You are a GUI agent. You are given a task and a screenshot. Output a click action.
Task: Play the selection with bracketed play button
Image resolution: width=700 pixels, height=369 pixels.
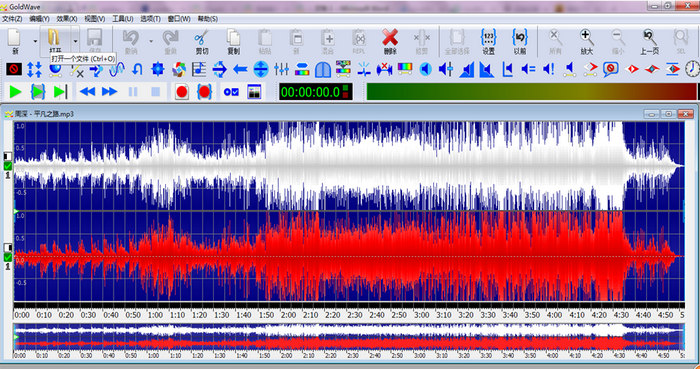click(x=38, y=92)
